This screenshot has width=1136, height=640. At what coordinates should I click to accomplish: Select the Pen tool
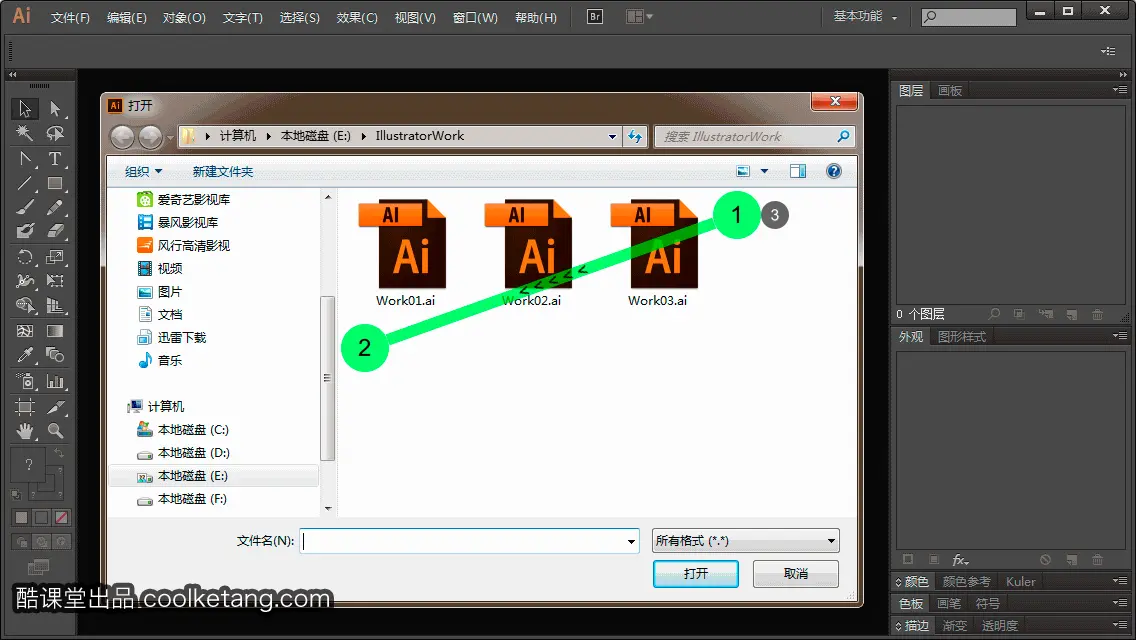[25, 159]
